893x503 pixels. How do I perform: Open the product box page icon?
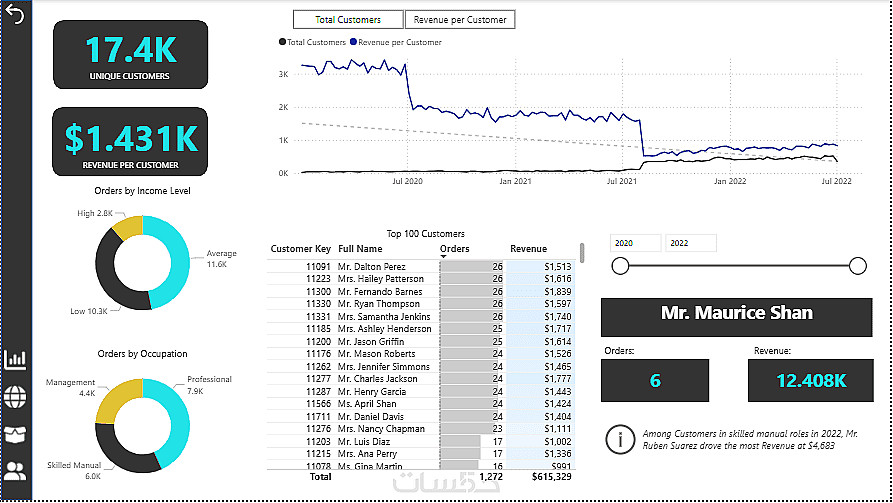tap(15, 435)
